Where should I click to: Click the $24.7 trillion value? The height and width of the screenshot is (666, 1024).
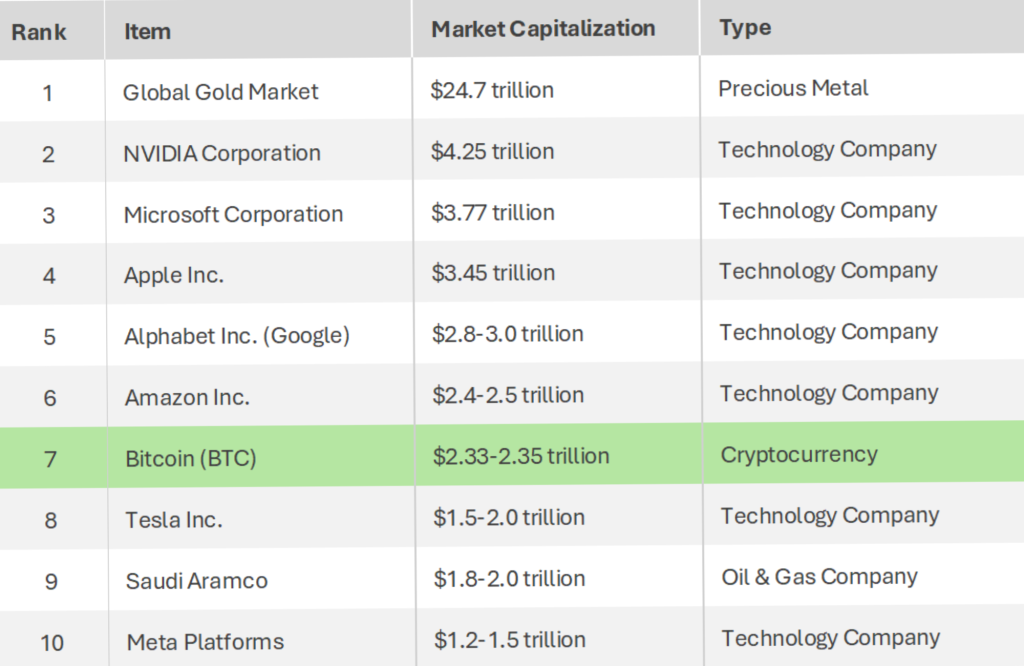[x=492, y=90]
